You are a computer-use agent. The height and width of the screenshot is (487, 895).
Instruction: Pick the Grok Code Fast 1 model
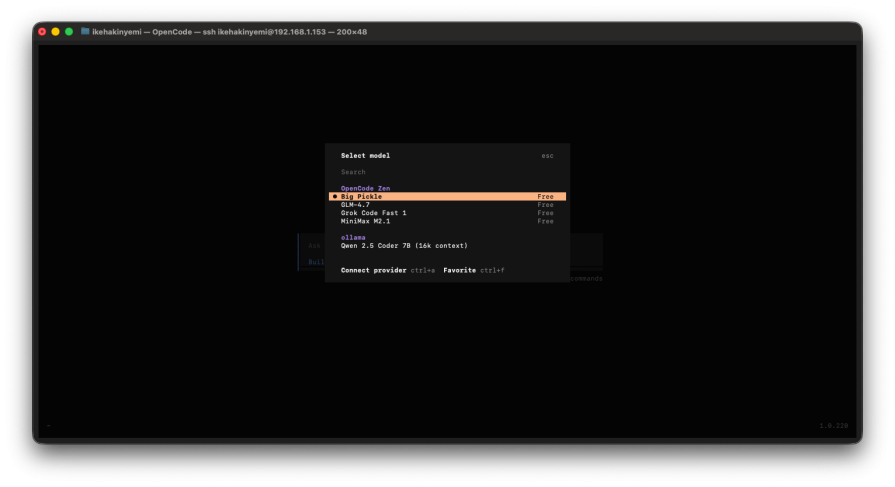[447, 213]
